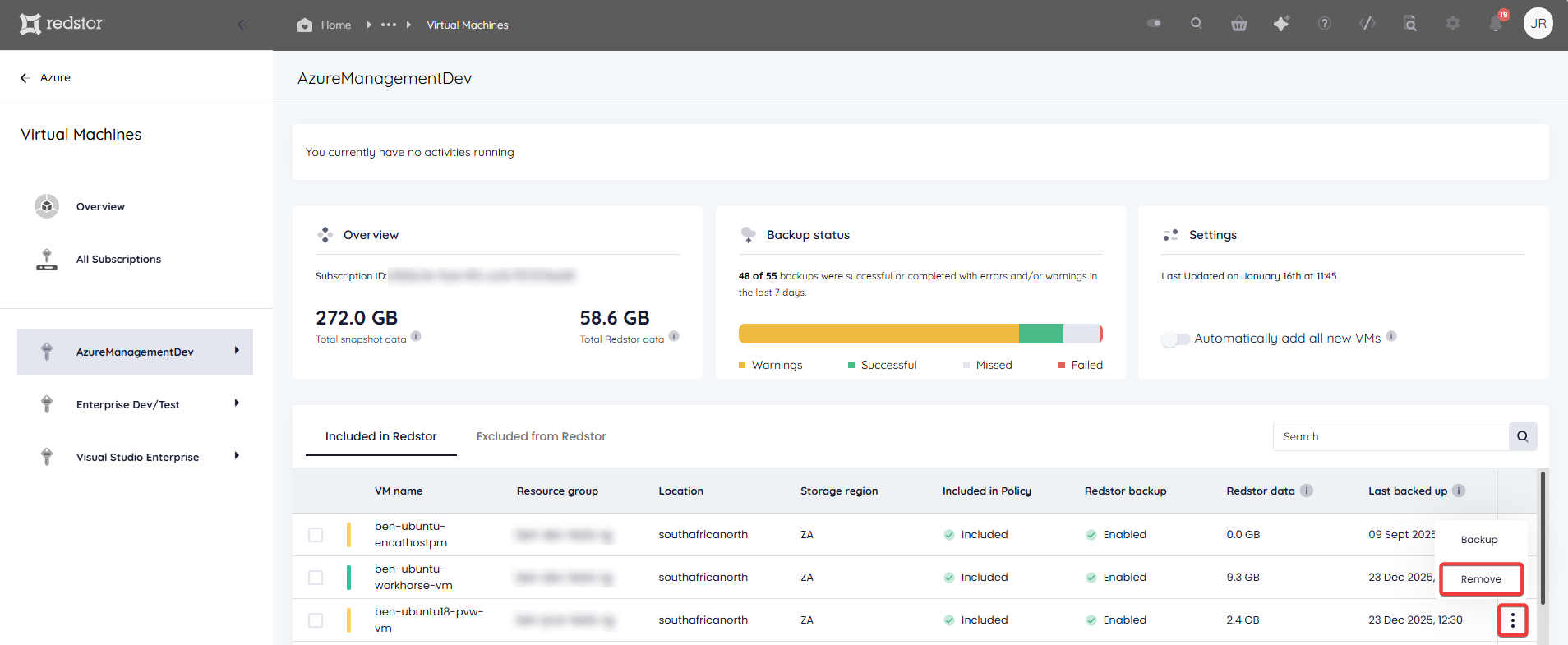The width and height of the screenshot is (1568, 645).
Task: Click the Overview cube icon in sidebar
Action: [47, 206]
